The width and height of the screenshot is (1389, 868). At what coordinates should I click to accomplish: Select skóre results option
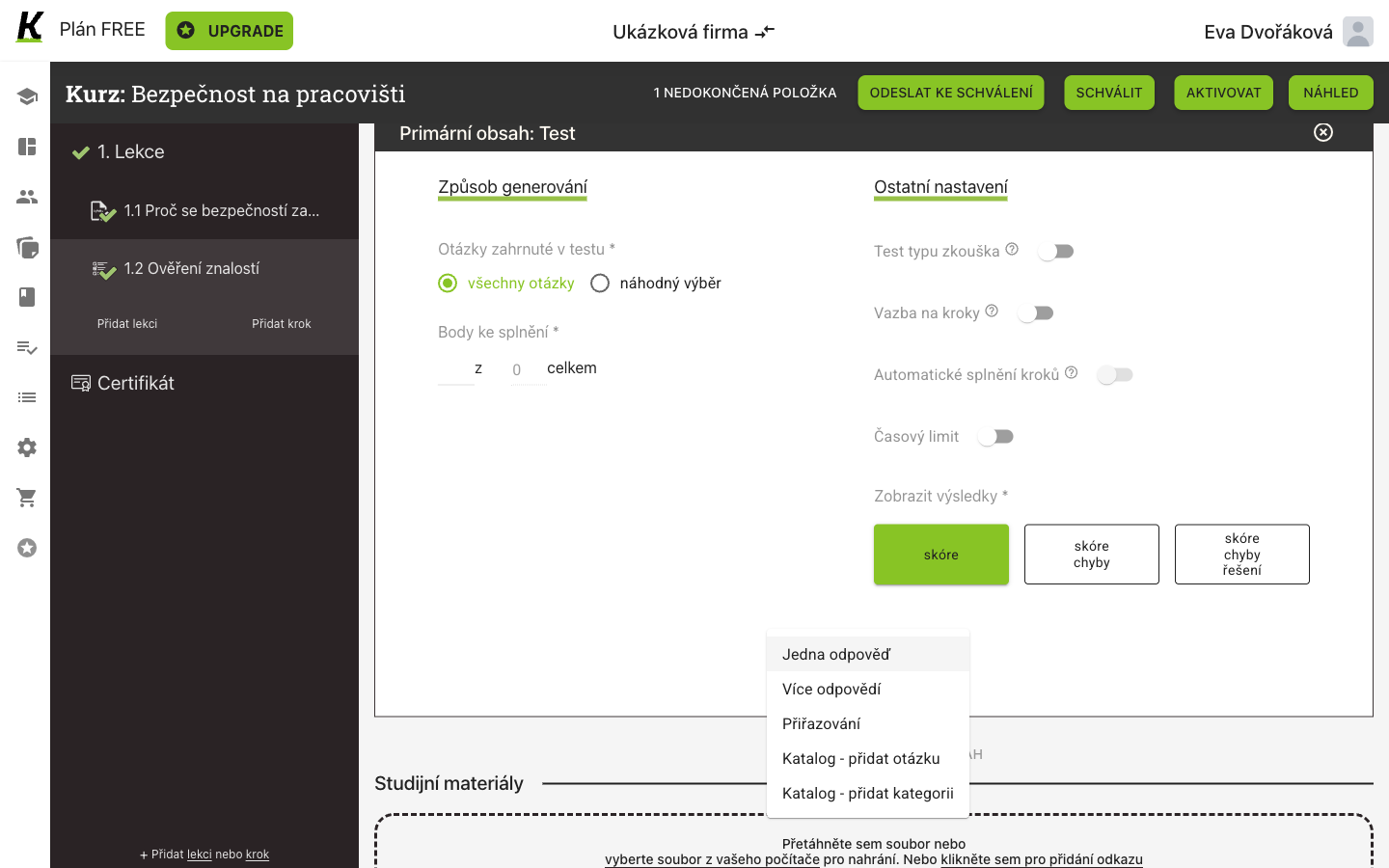[x=941, y=555]
